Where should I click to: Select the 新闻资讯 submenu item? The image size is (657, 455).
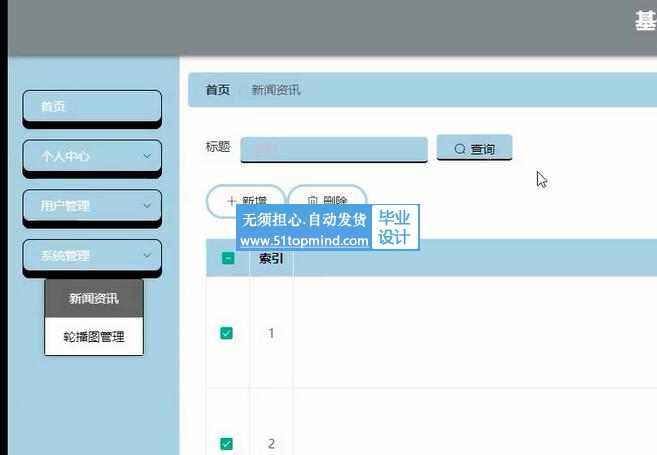pos(94,298)
